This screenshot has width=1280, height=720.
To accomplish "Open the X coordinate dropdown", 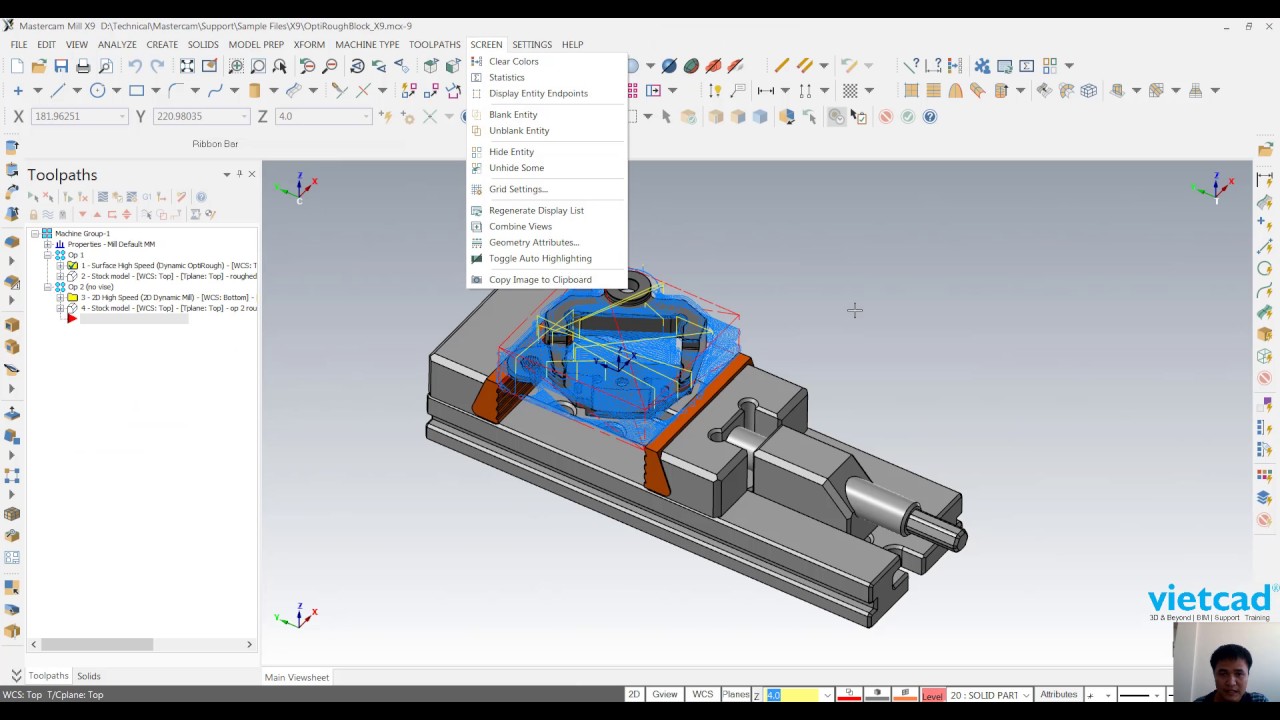I will click(x=122, y=116).
